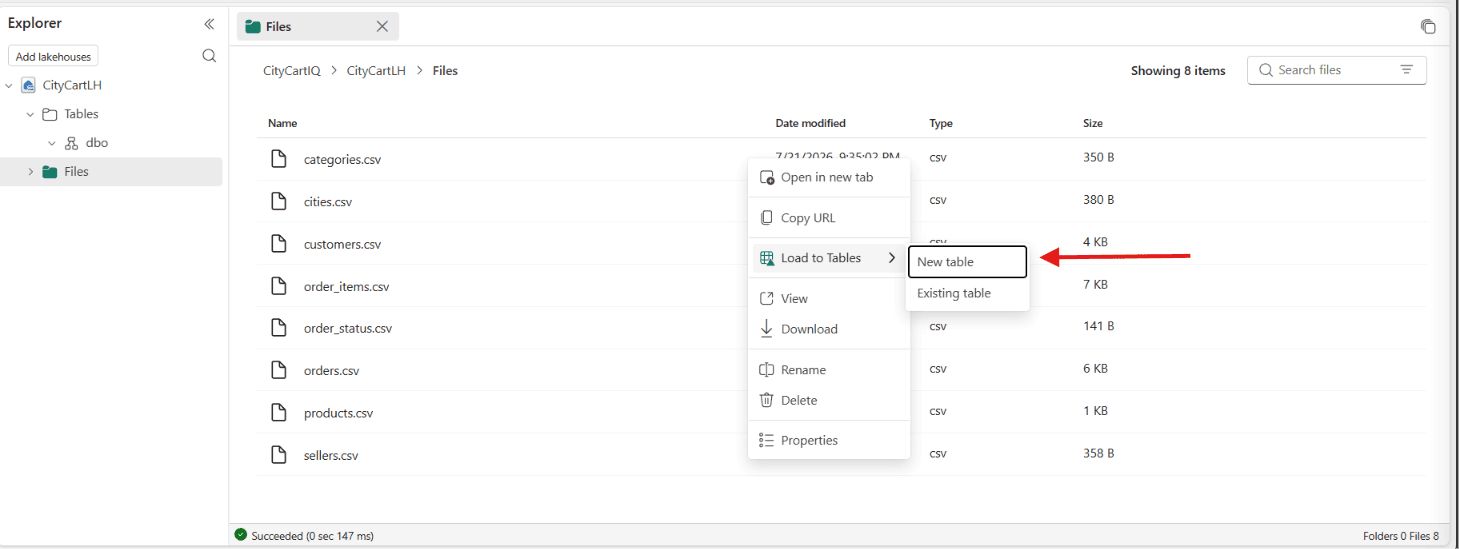This screenshot has height=549, width=1459.
Task: Choose Open in new tab from the context menu
Action: coord(829,177)
